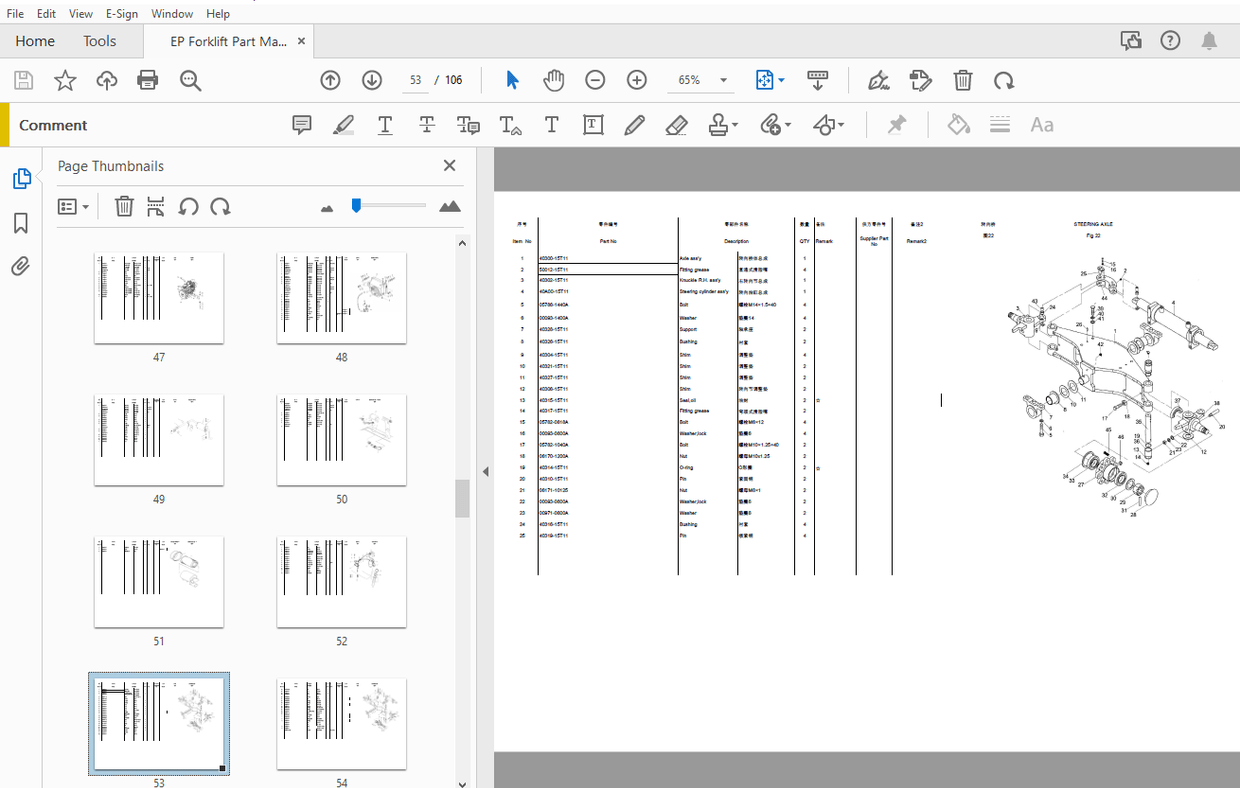Select the Pencil drawing tool
The height and width of the screenshot is (788, 1240).
(634, 125)
